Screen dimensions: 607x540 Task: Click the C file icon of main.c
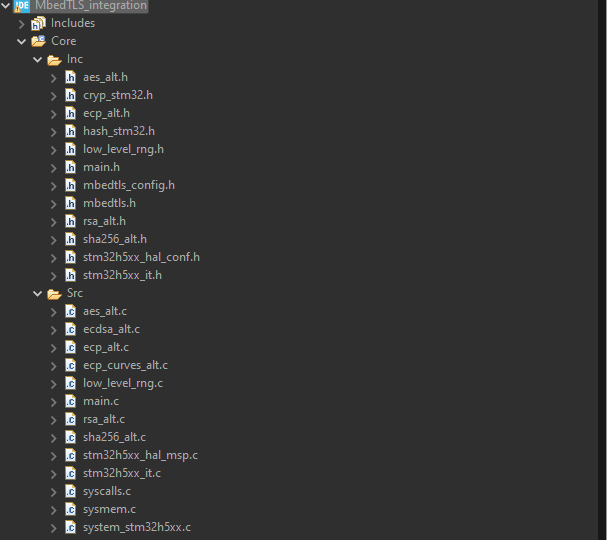click(70, 401)
